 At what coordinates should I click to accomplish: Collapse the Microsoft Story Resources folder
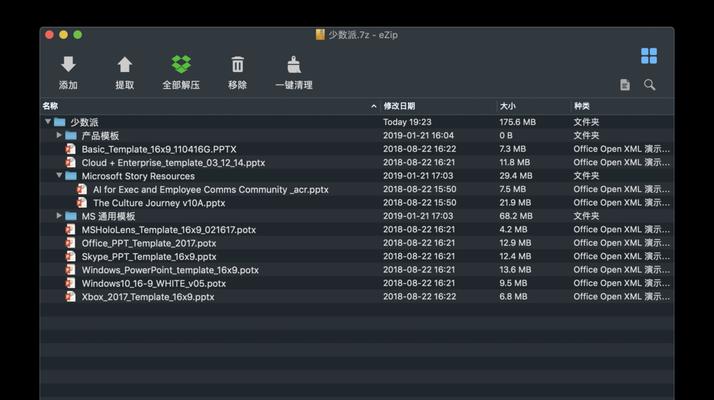[59, 175]
